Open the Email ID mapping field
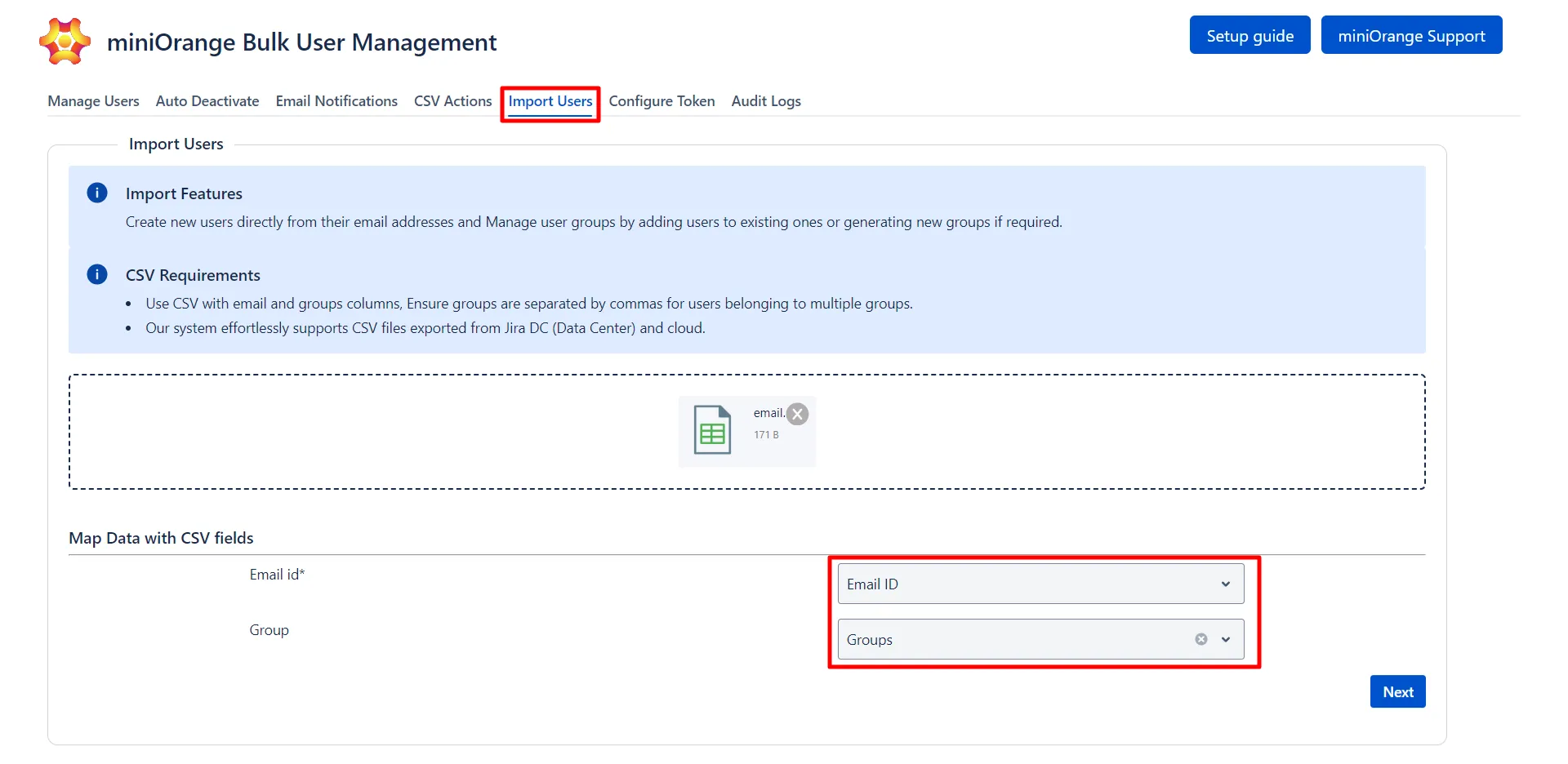This screenshot has height=764, width=1568. click(1040, 584)
